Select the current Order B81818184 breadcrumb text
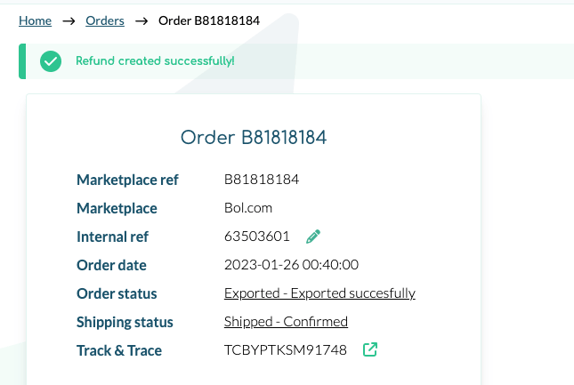Screen dimensions: 574x385 click(209, 21)
